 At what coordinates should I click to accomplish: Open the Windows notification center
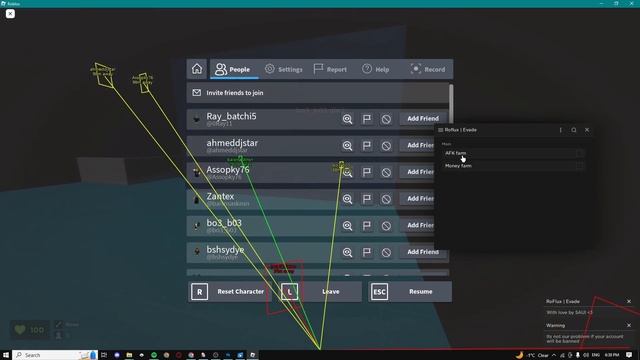pyautogui.click(x=629, y=355)
